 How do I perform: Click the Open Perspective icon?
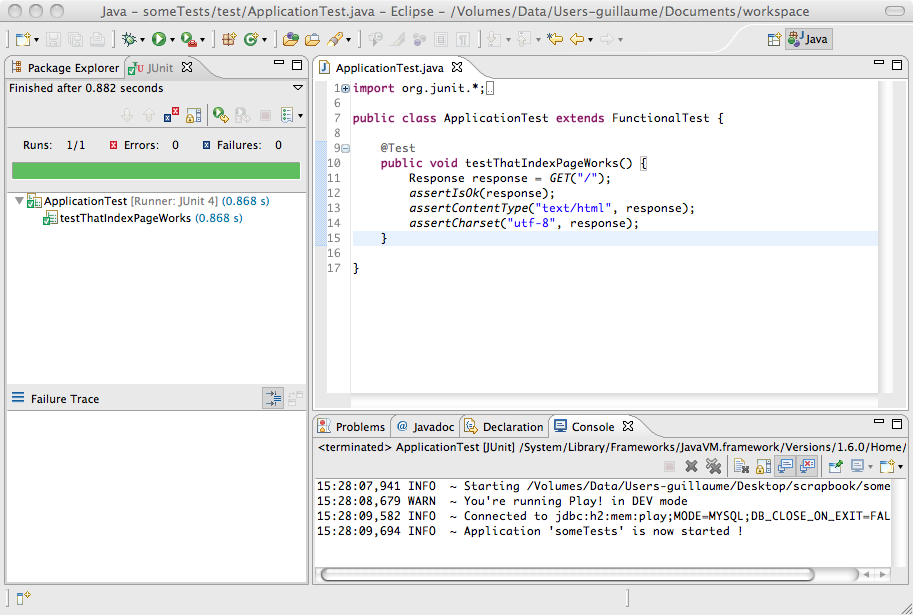[773, 39]
